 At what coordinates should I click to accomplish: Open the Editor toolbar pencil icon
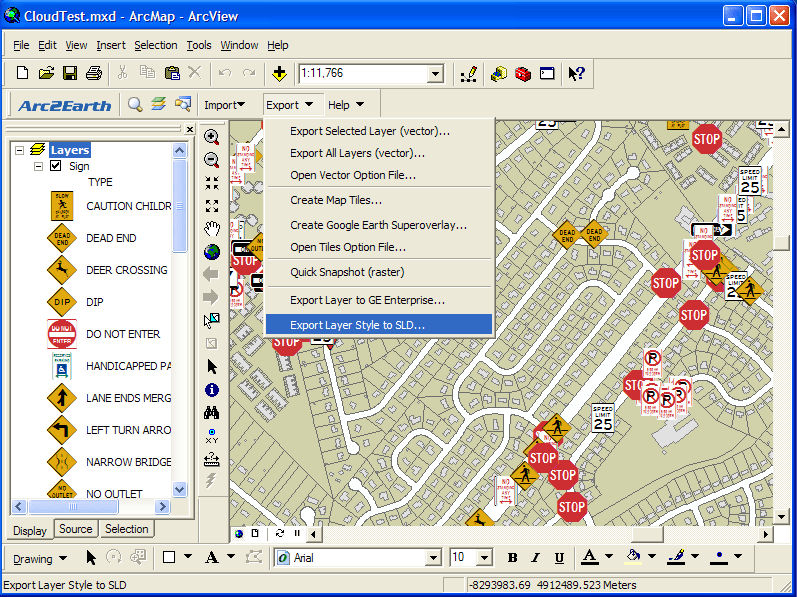469,74
